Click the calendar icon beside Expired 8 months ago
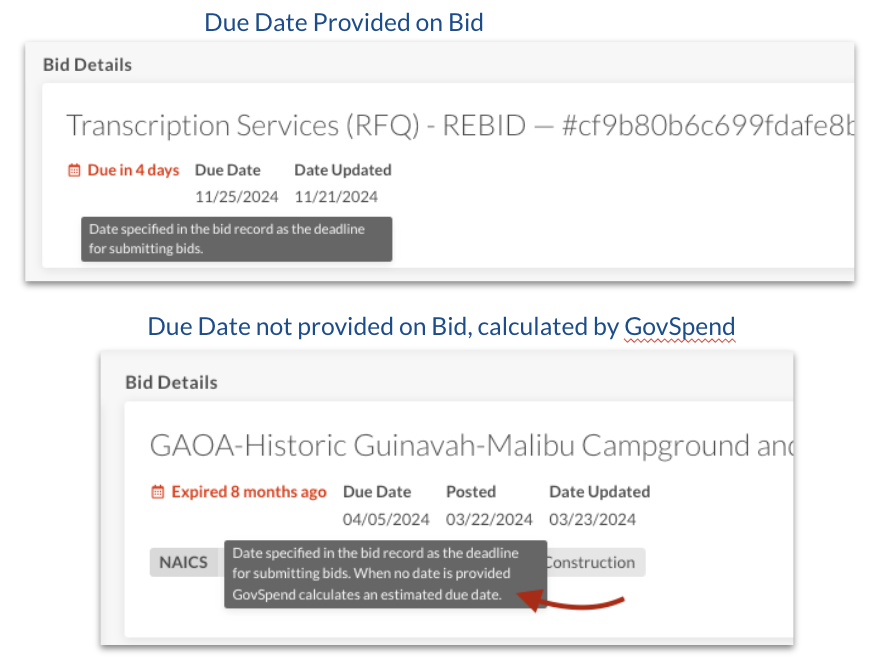The height and width of the screenshot is (668, 872). tap(157, 492)
